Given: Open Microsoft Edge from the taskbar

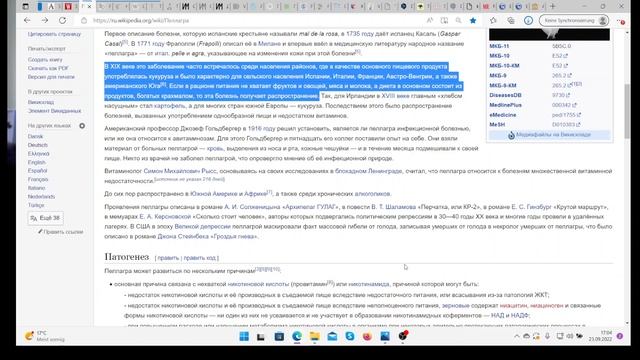Looking at the screenshot, I should (297, 336).
